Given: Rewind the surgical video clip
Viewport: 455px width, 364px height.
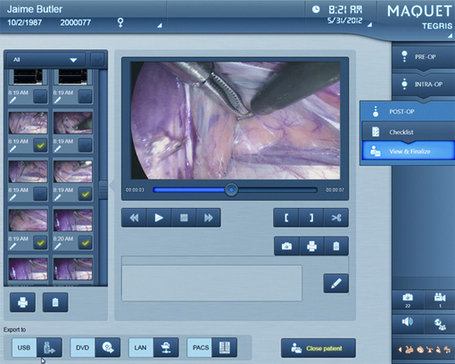Looking at the screenshot, I should (134, 218).
